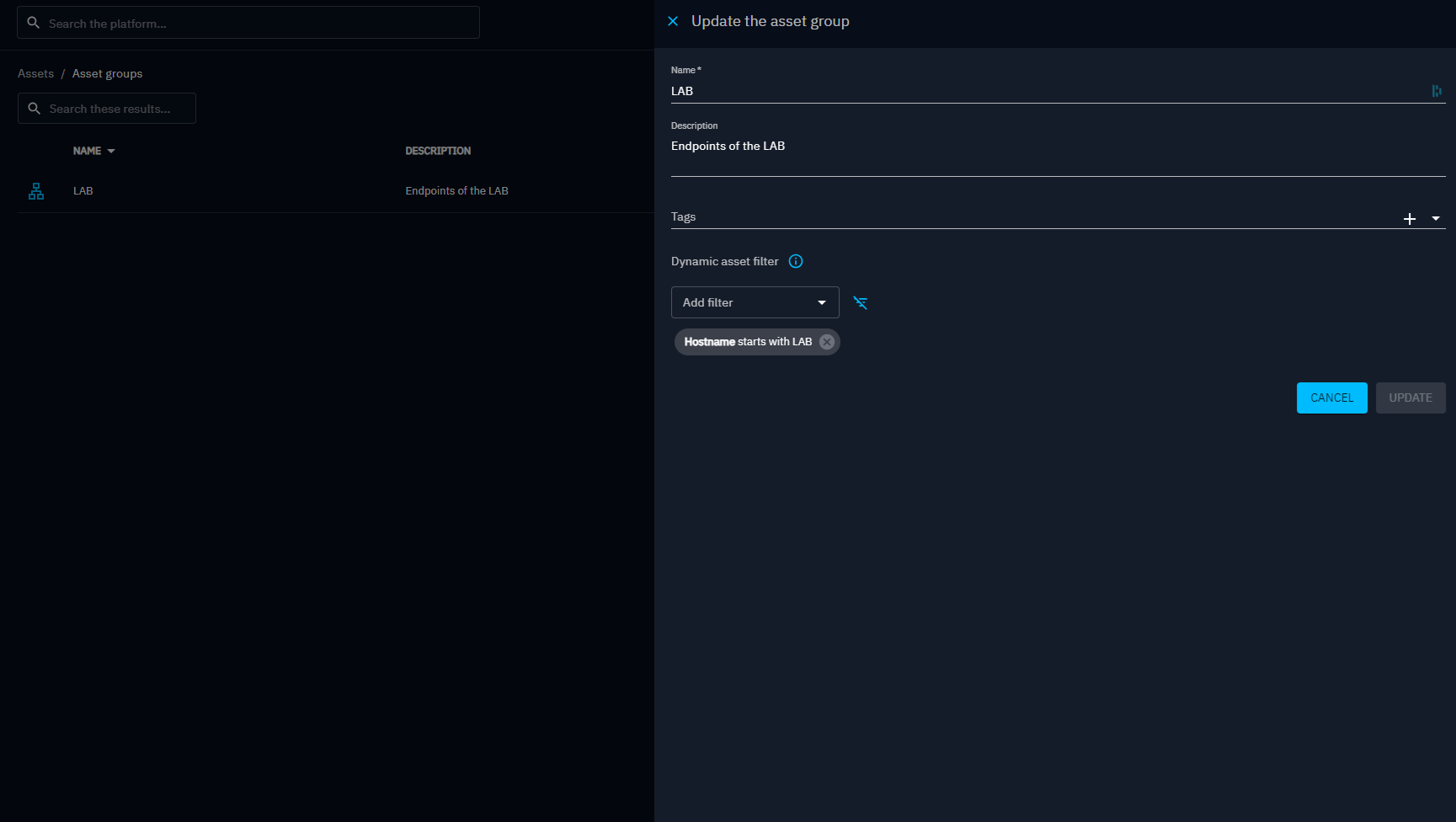The image size is (1456, 822).
Task: Click the plus icon to add a tag
Action: [1409, 218]
